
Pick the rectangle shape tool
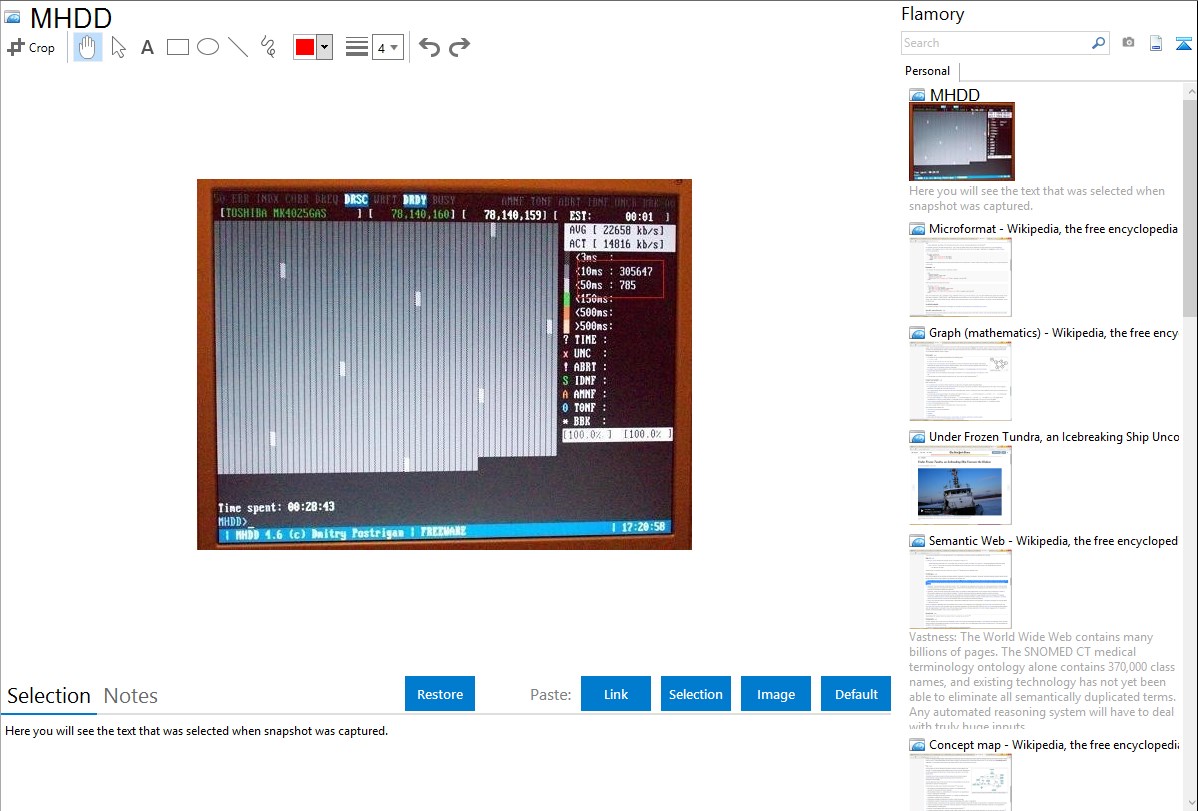pos(178,47)
